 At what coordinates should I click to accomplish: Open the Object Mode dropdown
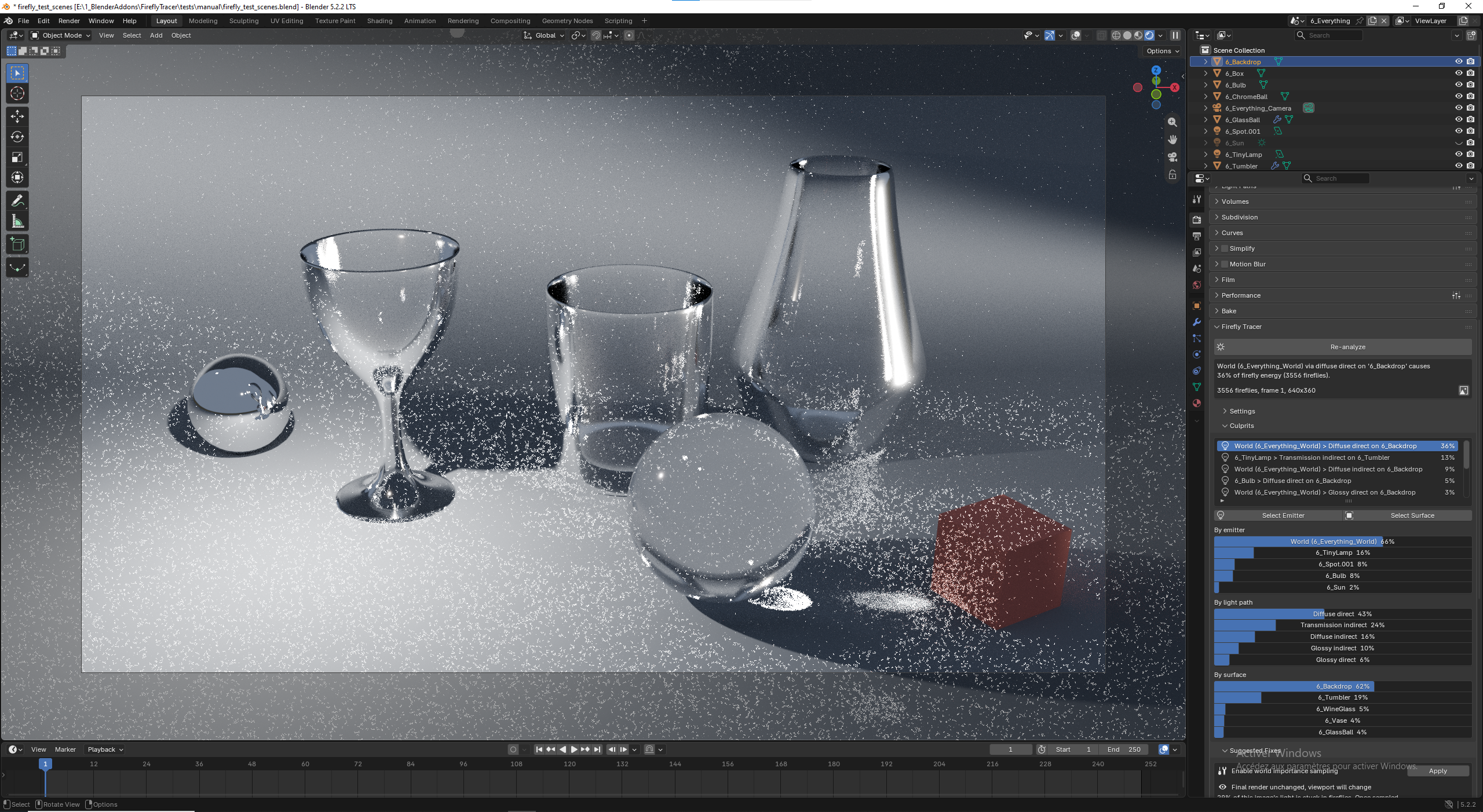(61, 35)
